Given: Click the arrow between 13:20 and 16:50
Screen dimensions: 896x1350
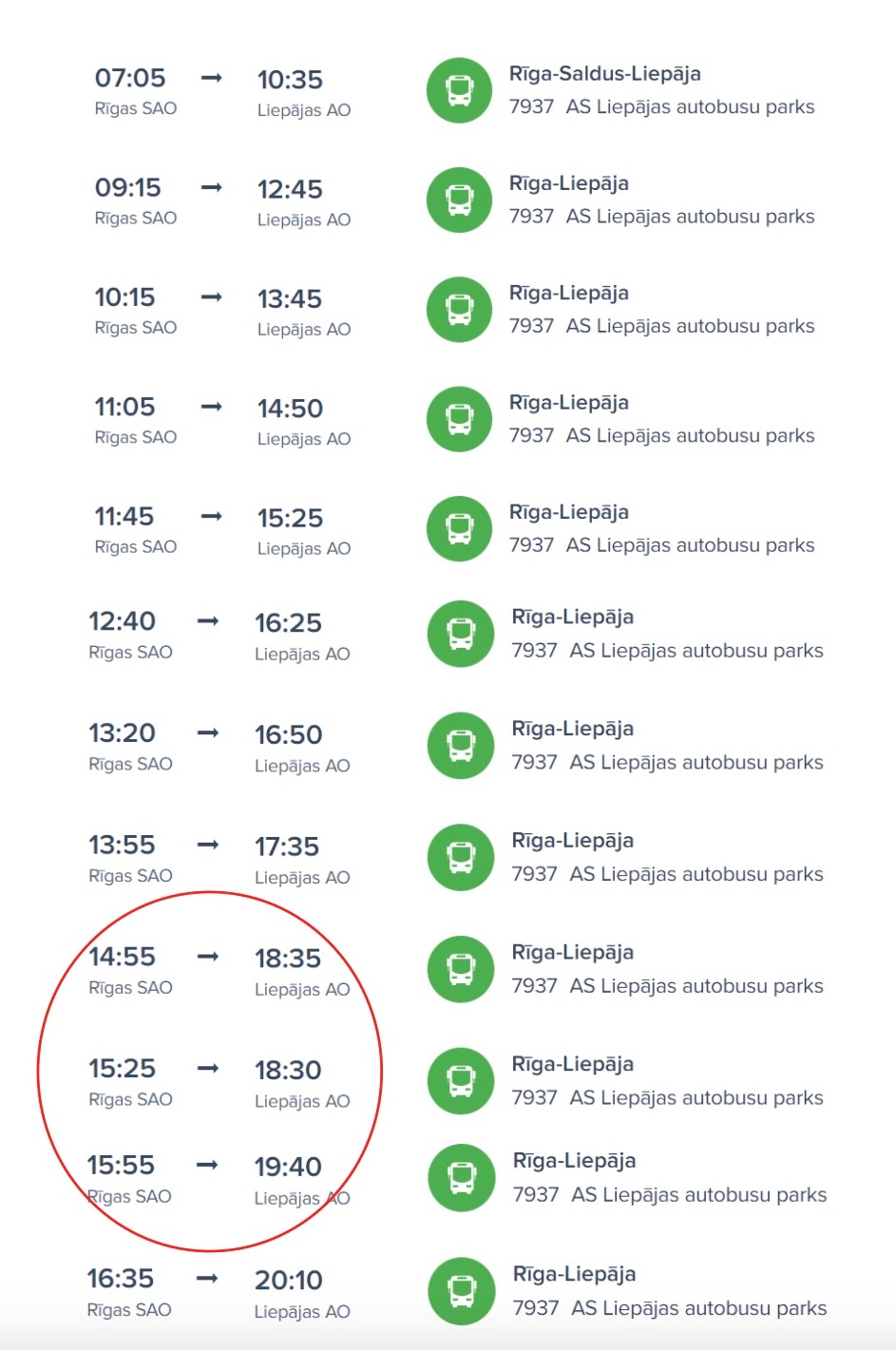Looking at the screenshot, I should click(x=208, y=732).
